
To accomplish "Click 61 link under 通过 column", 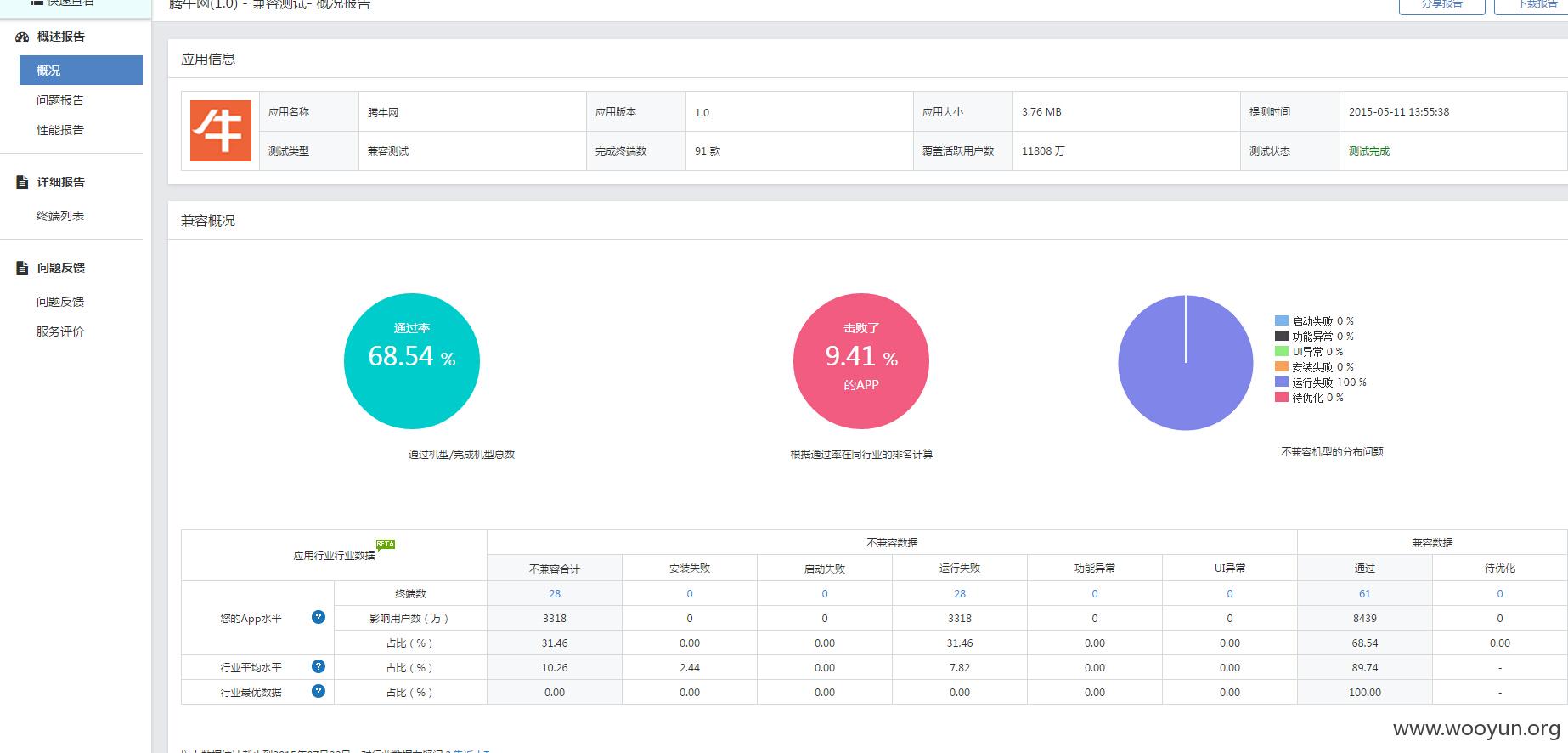I will point(1365,593).
